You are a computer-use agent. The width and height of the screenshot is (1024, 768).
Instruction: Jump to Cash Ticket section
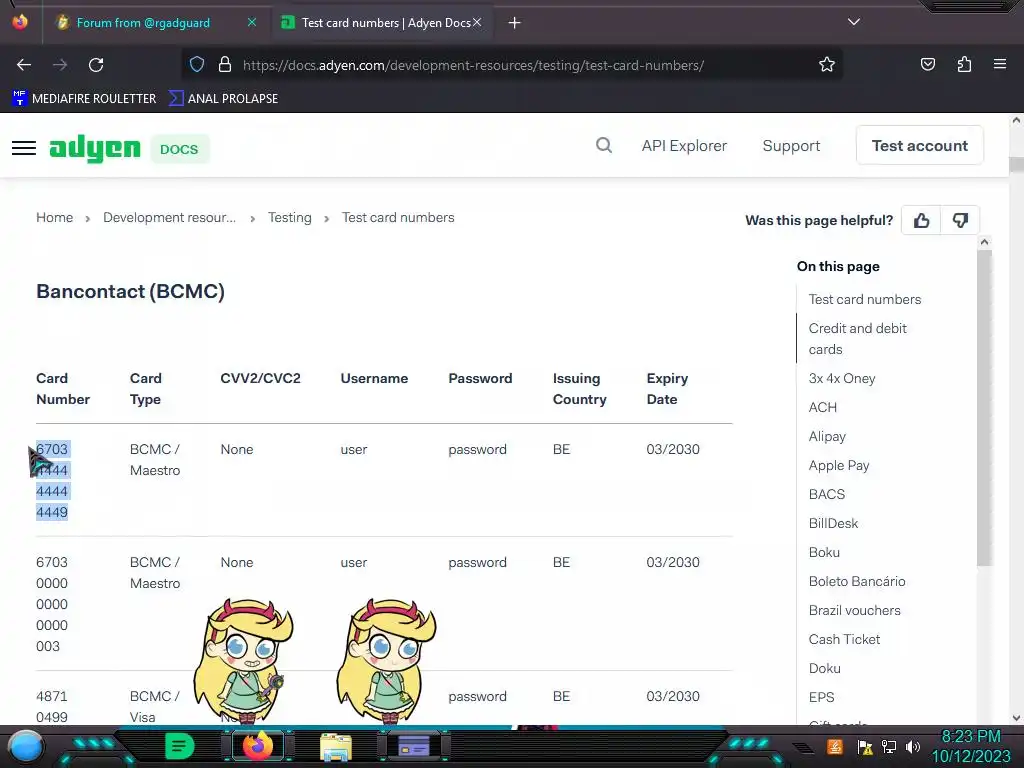(844, 639)
